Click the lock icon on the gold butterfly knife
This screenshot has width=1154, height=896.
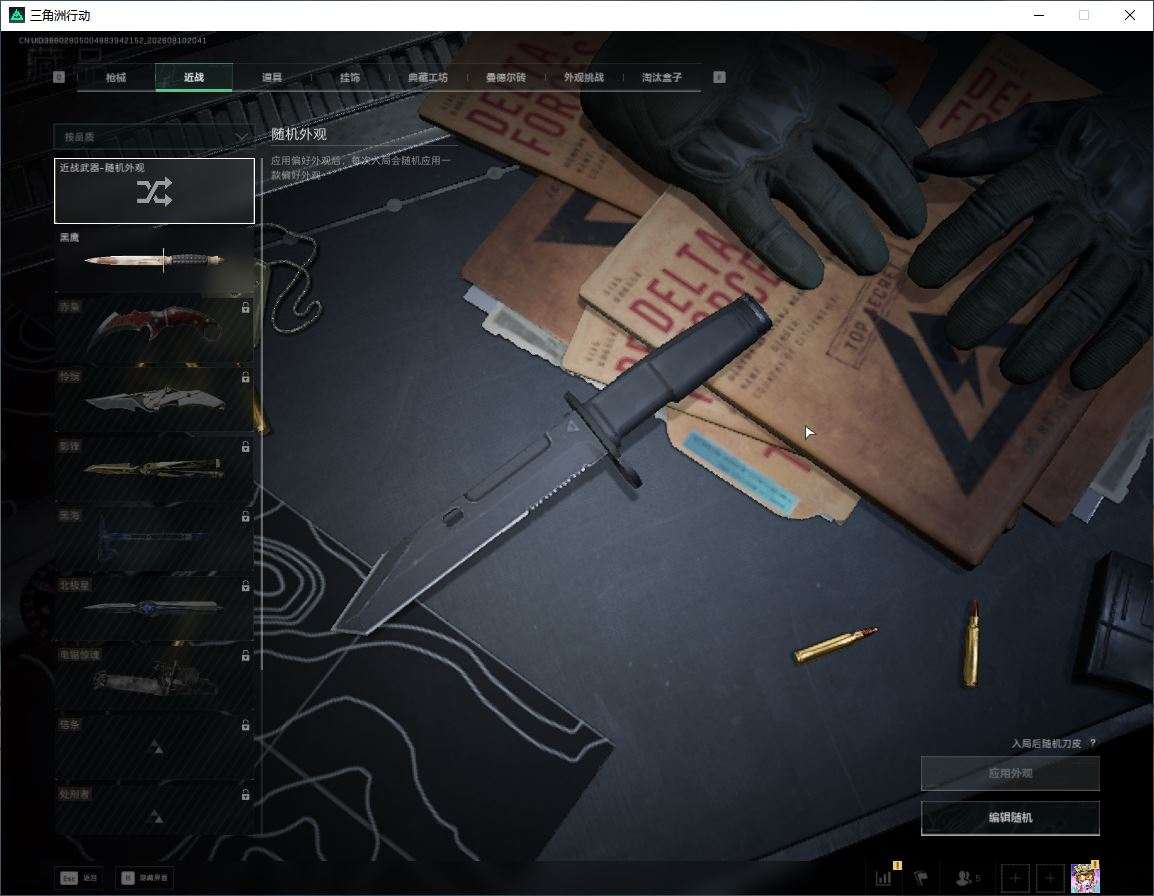(x=245, y=447)
